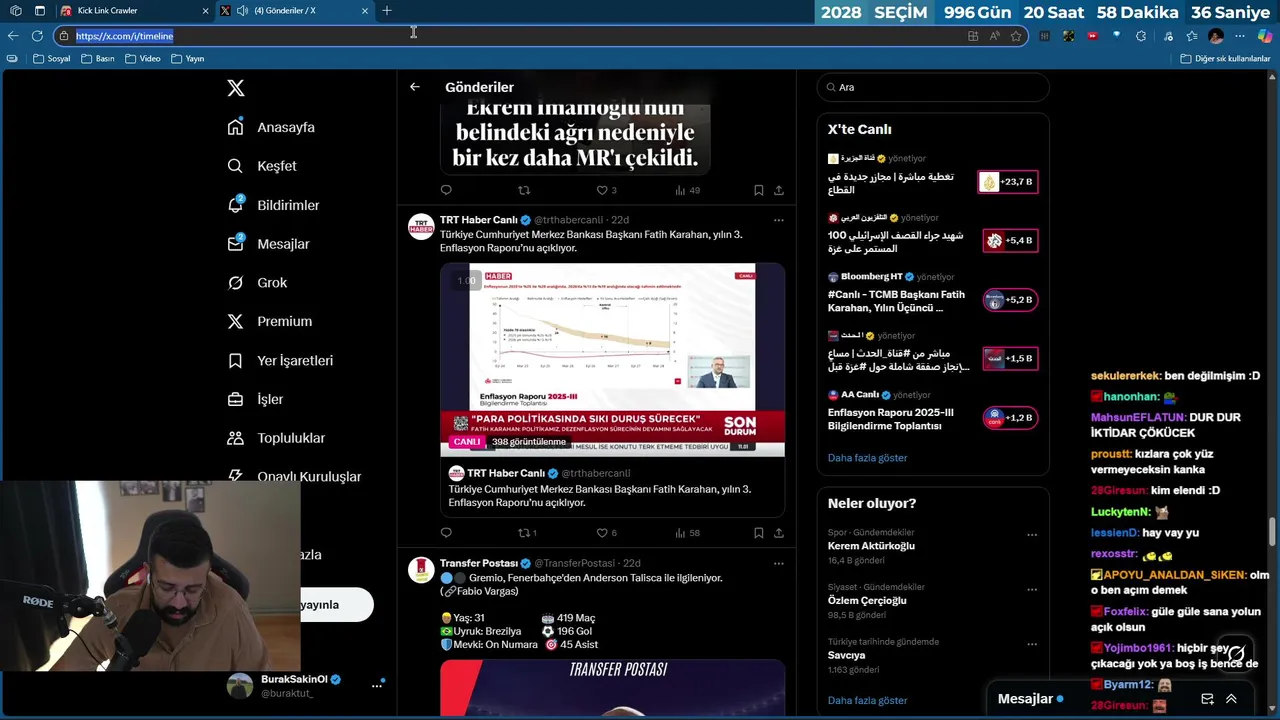Go back with Gönderiler arrow
Image resolution: width=1280 pixels, height=720 pixels.
point(415,87)
